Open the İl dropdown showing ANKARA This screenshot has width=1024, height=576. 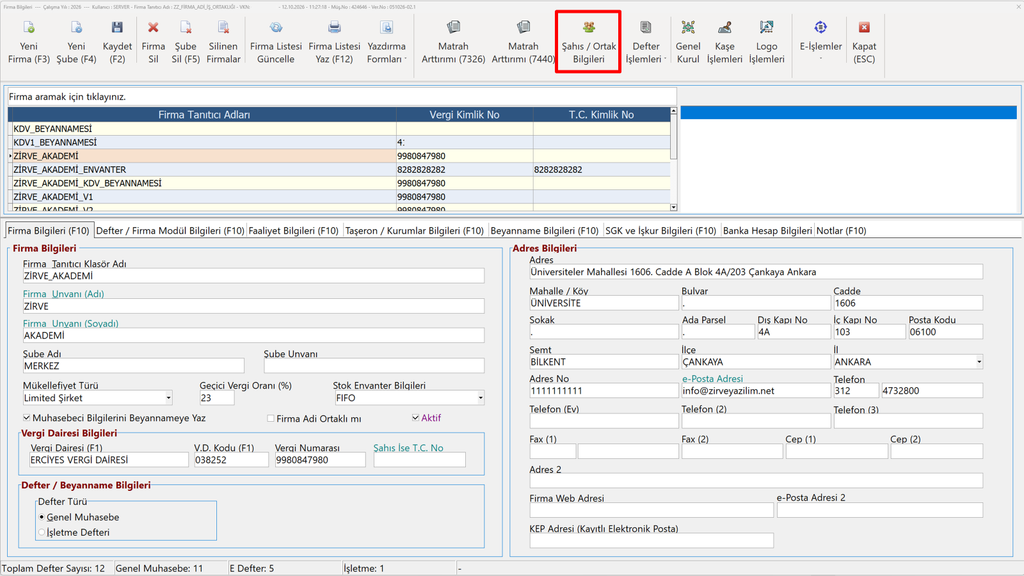(978, 362)
